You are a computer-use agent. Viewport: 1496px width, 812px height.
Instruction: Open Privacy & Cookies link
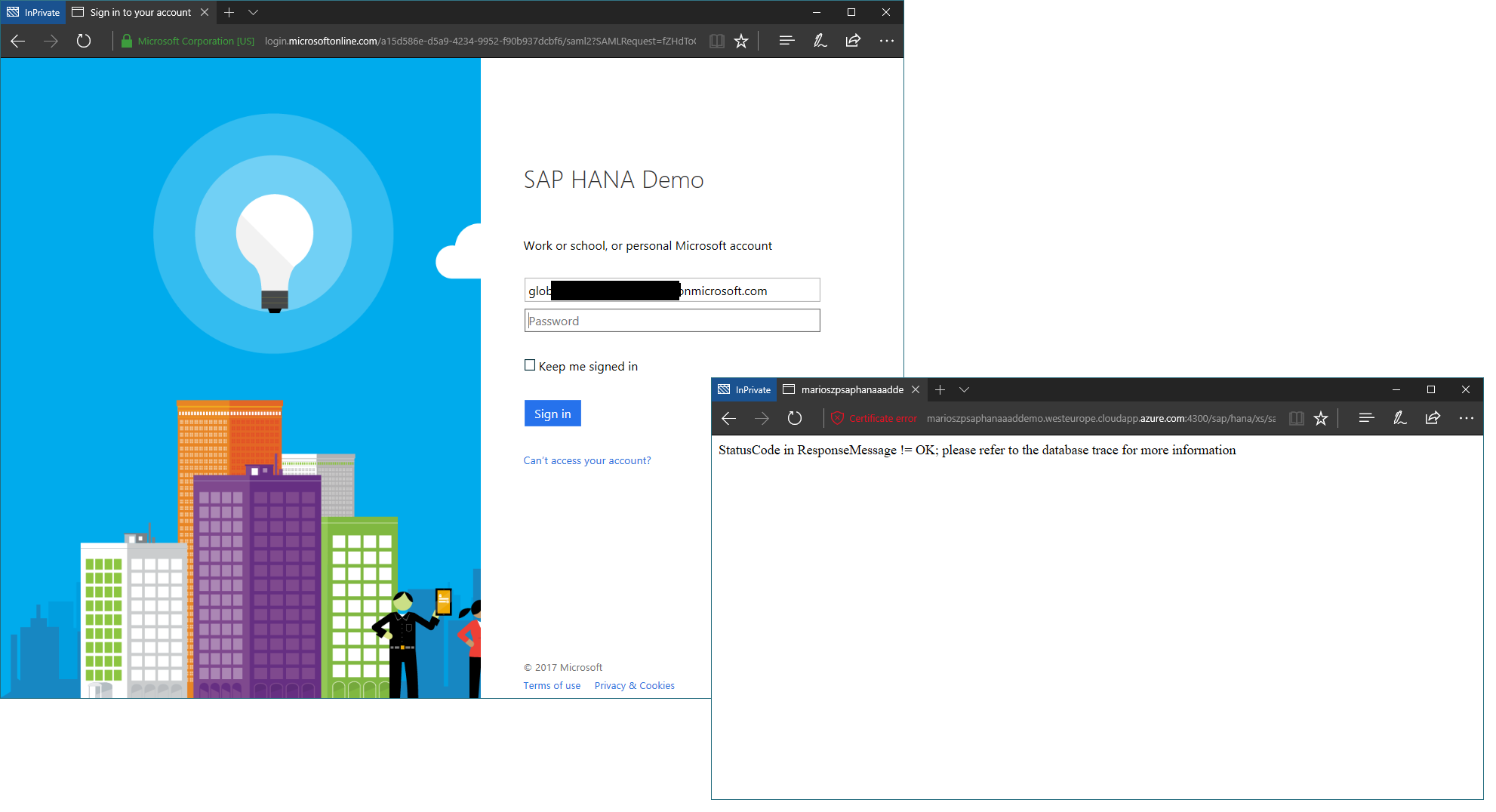pyautogui.click(x=635, y=685)
